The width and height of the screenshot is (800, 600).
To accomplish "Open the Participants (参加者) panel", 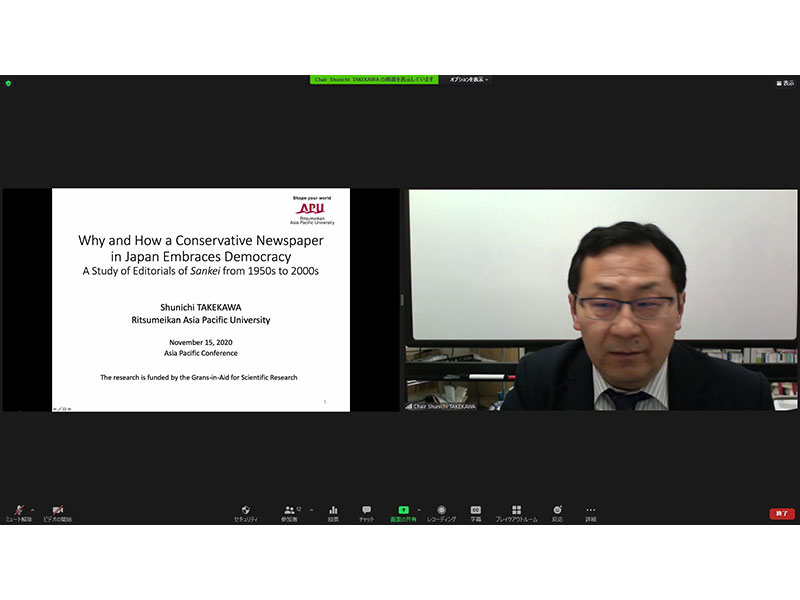I will click(290, 511).
